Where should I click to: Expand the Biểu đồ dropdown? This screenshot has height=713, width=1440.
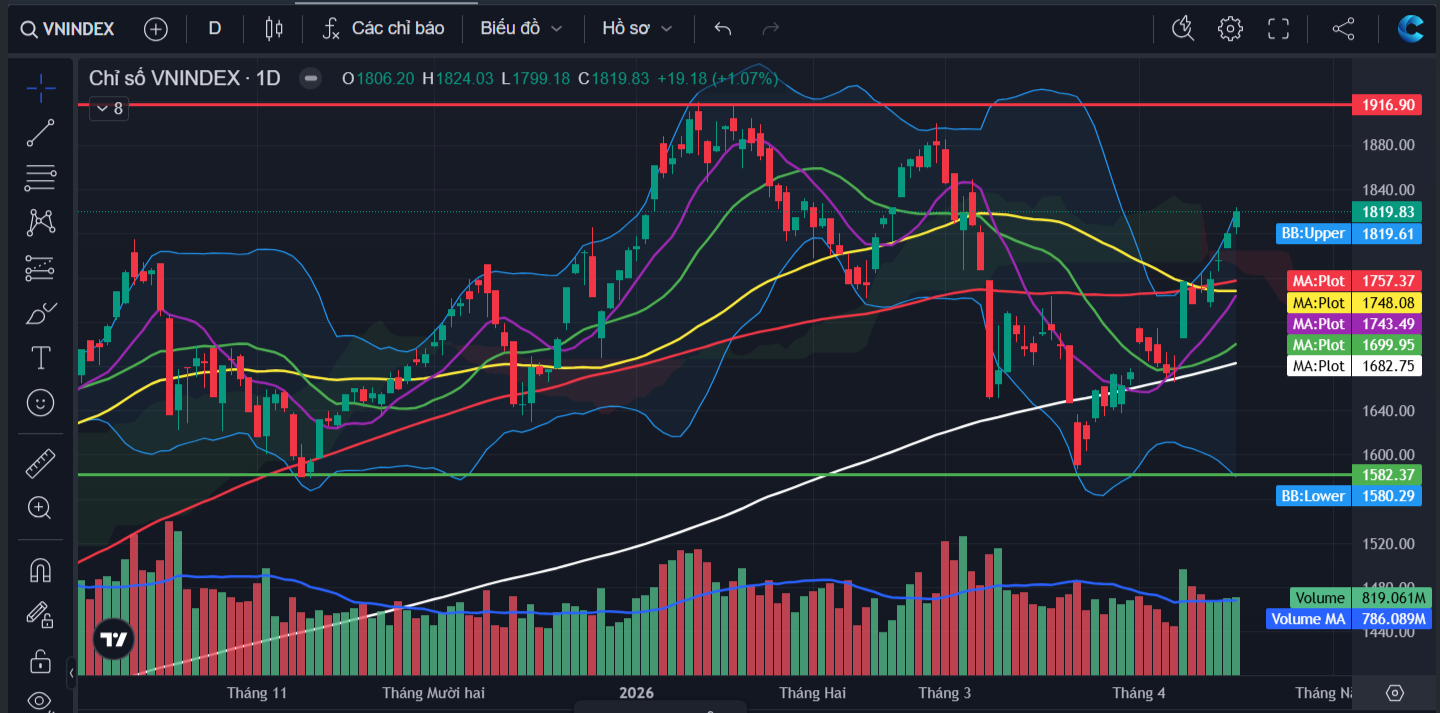click(521, 29)
